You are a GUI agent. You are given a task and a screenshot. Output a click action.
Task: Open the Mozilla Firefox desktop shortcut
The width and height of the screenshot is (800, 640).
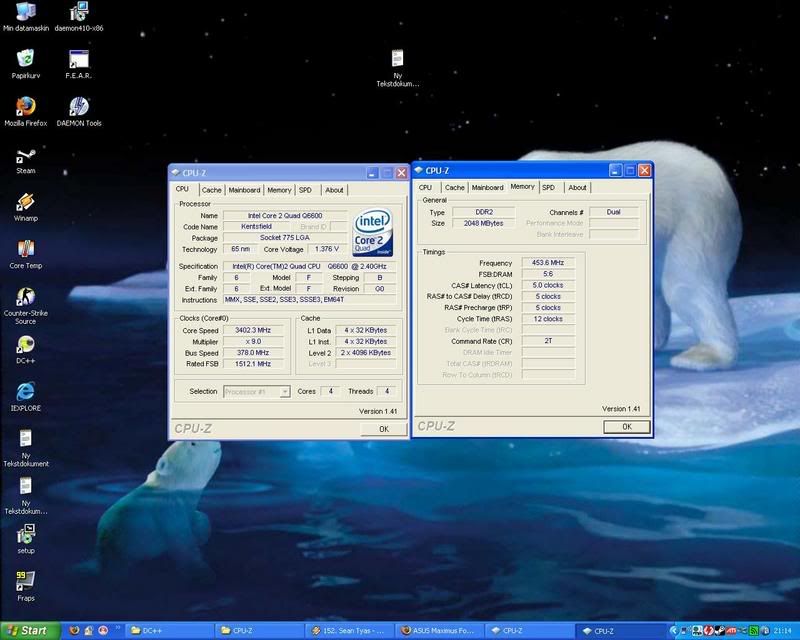(x=26, y=112)
